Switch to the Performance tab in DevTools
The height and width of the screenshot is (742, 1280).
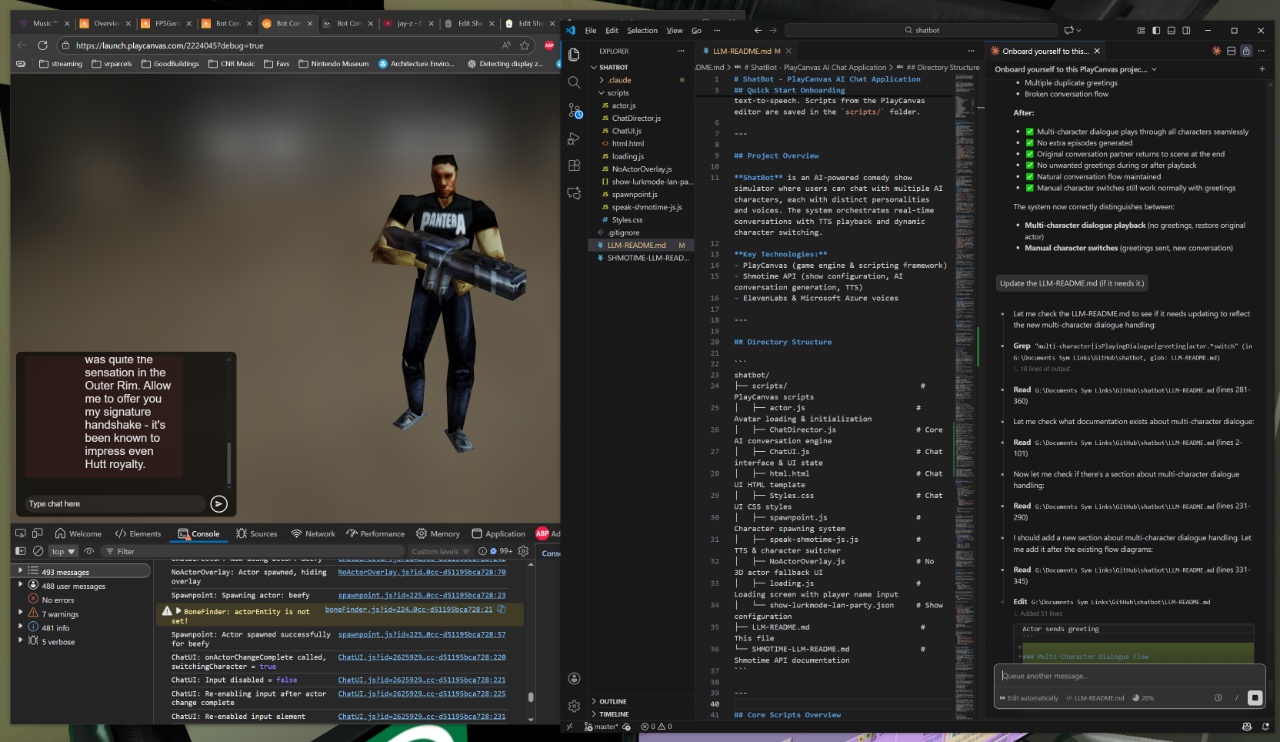[x=376, y=534]
